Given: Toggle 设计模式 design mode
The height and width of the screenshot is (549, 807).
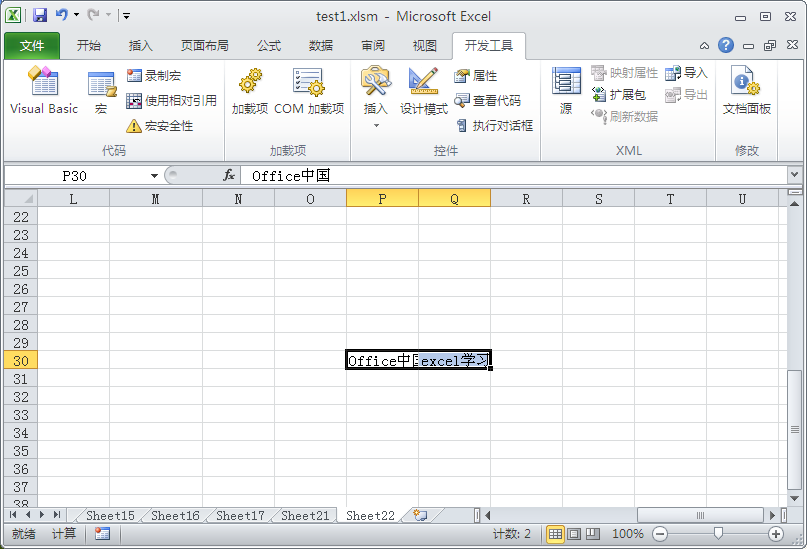Looking at the screenshot, I should point(424,91).
